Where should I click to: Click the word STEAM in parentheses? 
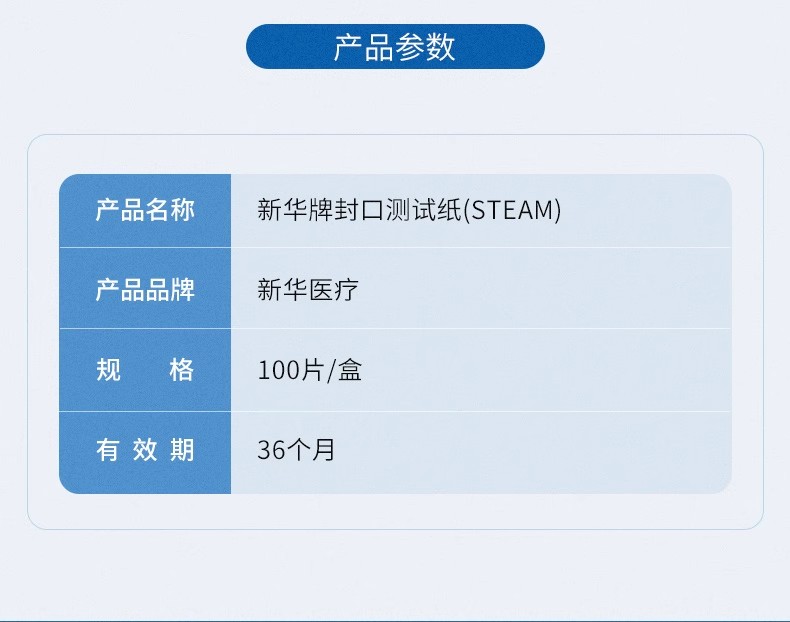(x=516, y=211)
